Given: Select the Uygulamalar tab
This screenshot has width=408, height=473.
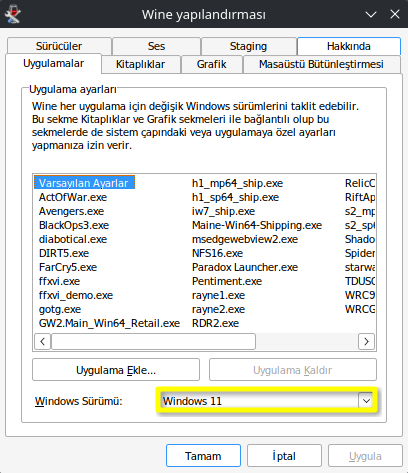Looking at the screenshot, I should (53, 63).
